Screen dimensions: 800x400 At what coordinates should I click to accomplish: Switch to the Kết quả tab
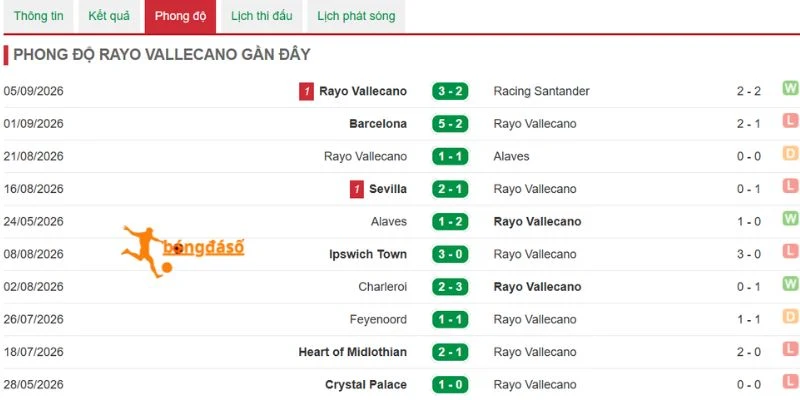pyautogui.click(x=109, y=16)
